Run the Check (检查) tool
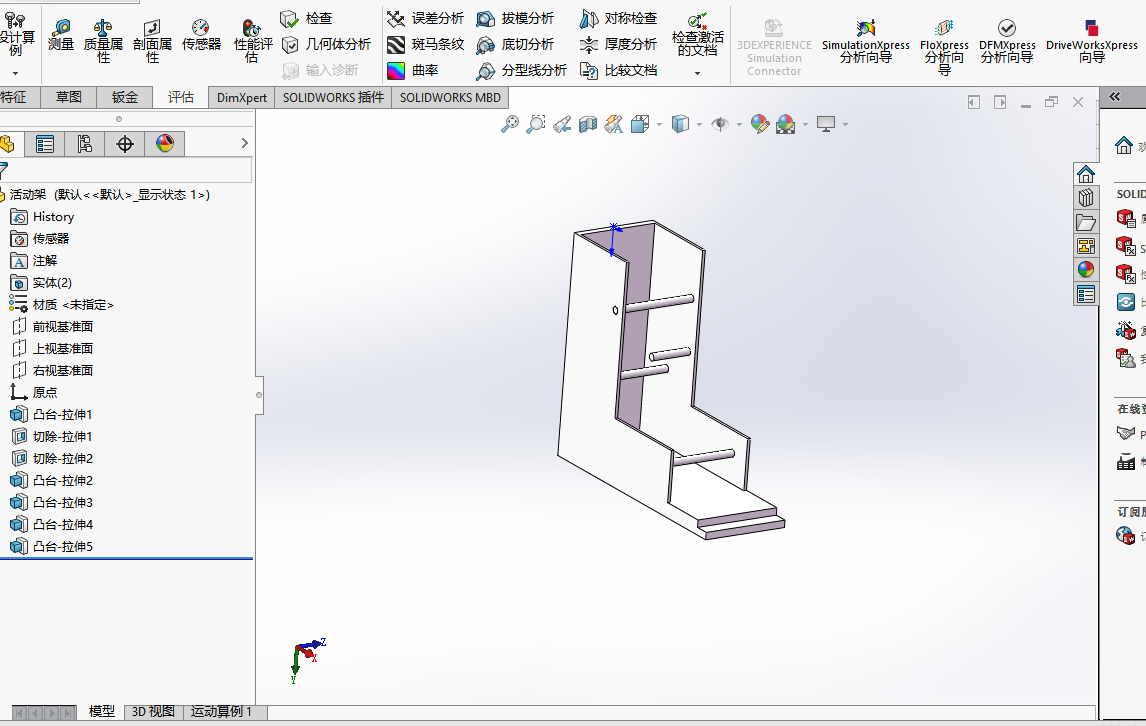This screenshot has height=726, width=1146. (307, 18)
